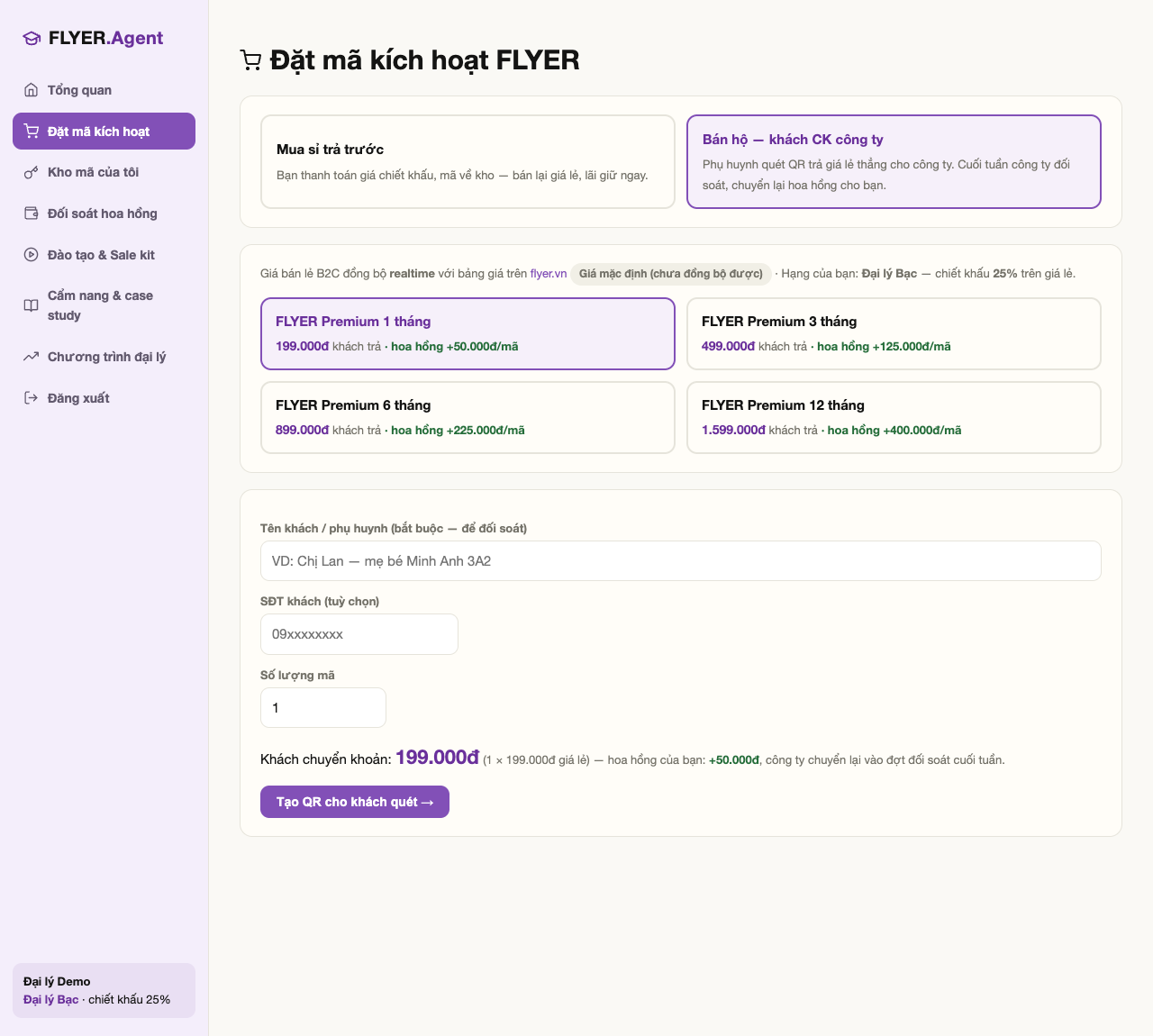Choose the FLYER Premium 12 tháng package
This screenshot has height=1036, width=1153.
click(x=894, y=417)
